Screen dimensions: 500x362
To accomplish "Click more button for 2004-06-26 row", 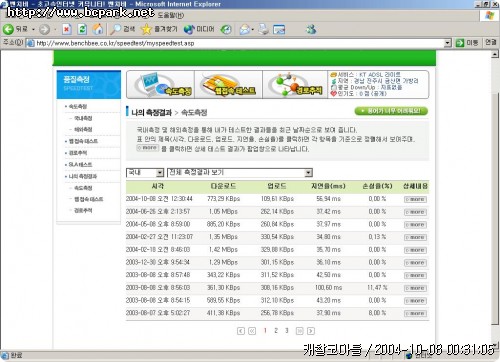I will point(415,212).
